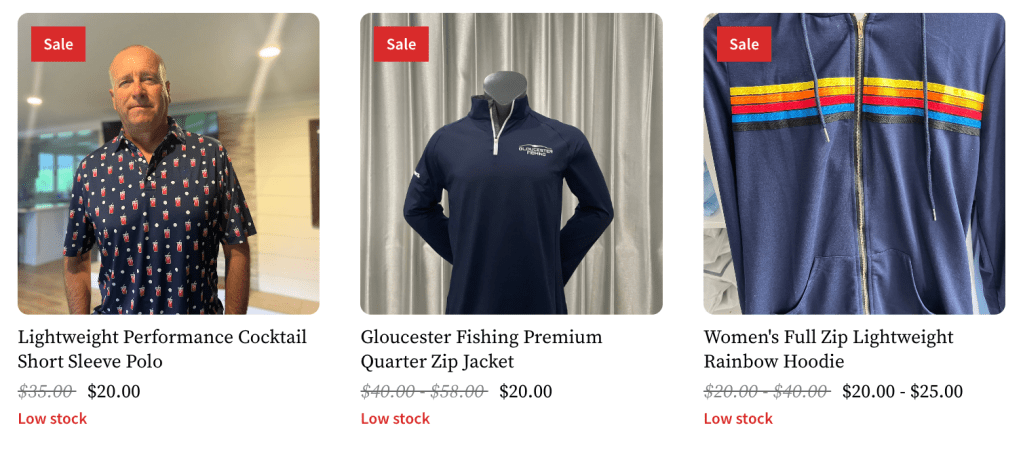Open the Gloucester Fishing quarter zip photo
This screenshot has width=1023, height=476.
[x=512, y=164]
